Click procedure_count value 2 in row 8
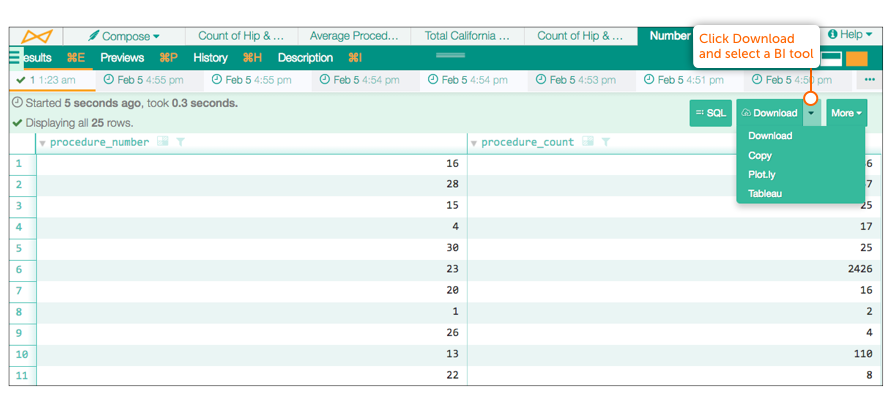887x395 pixels. coord(869,312)
